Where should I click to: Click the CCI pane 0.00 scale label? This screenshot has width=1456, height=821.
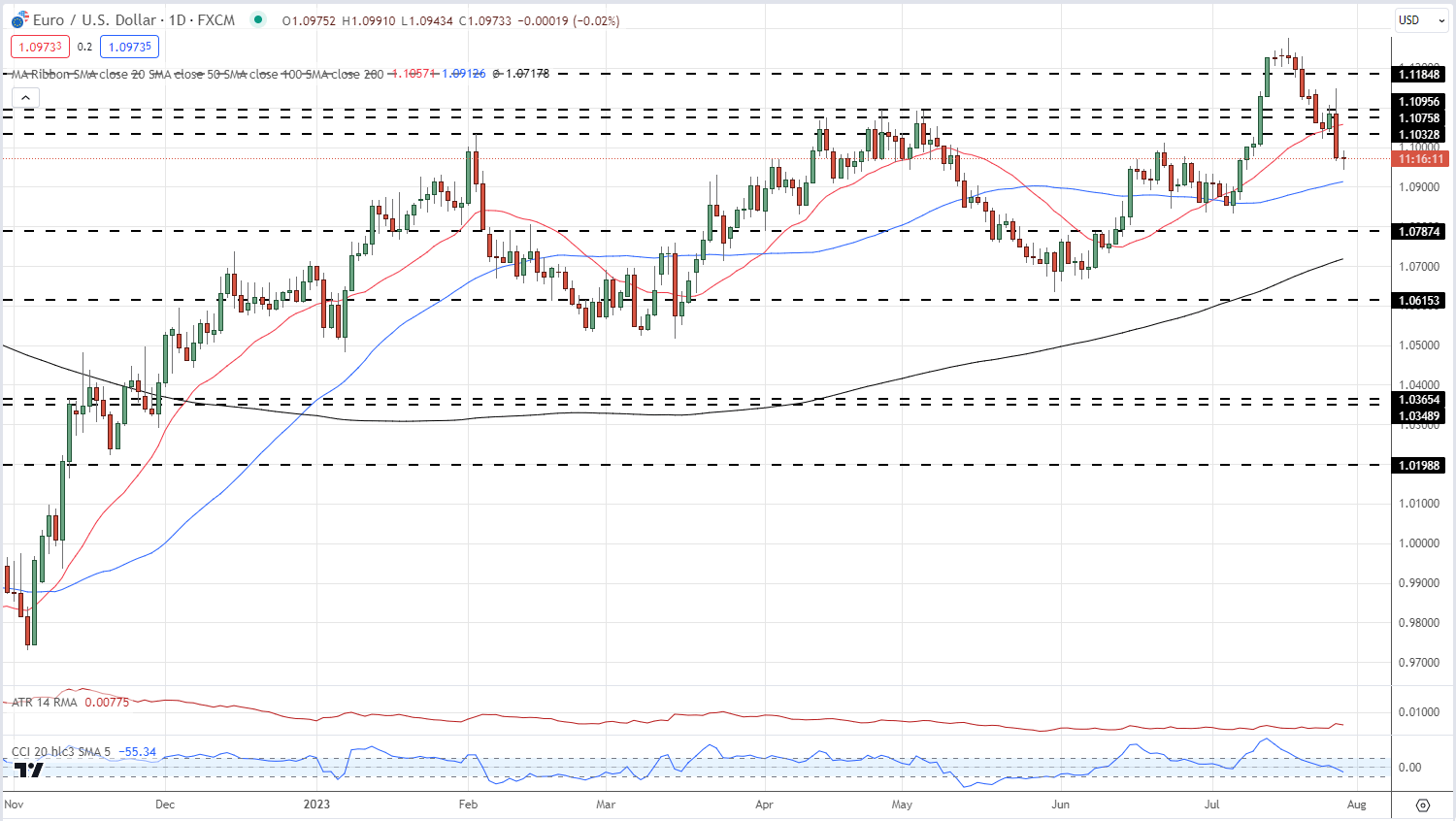tap(1409, 768)
